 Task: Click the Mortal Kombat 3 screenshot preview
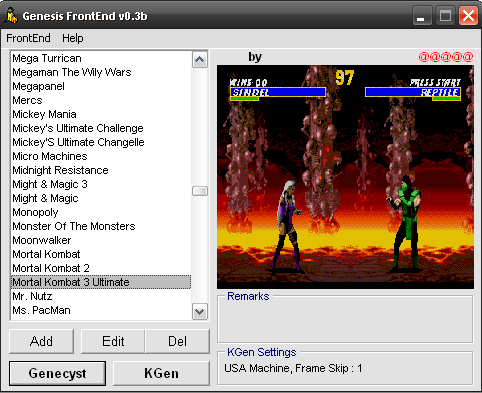(x=345, y=177)
